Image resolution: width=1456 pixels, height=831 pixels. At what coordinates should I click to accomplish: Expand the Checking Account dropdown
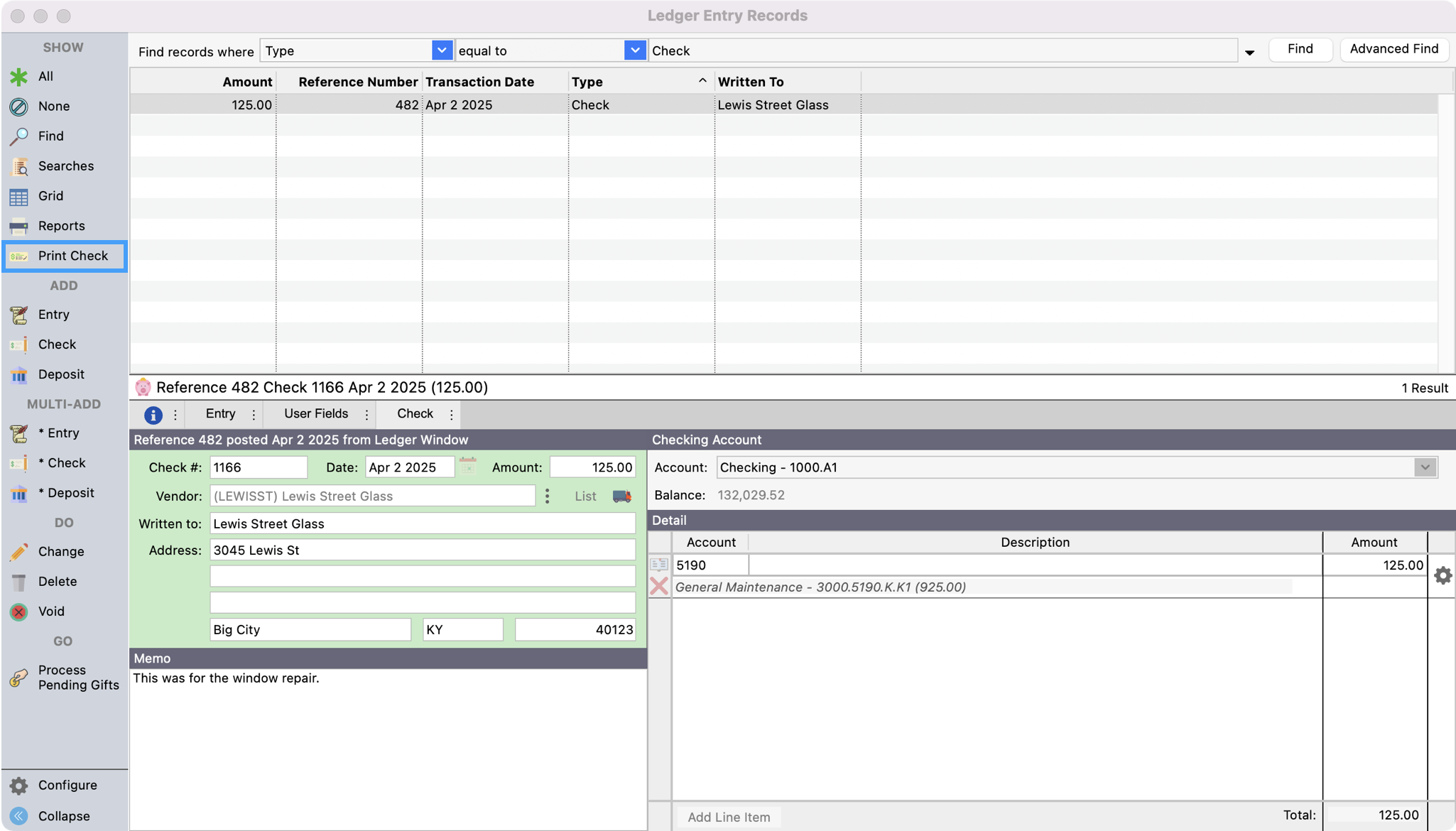tap(1425, 467)
